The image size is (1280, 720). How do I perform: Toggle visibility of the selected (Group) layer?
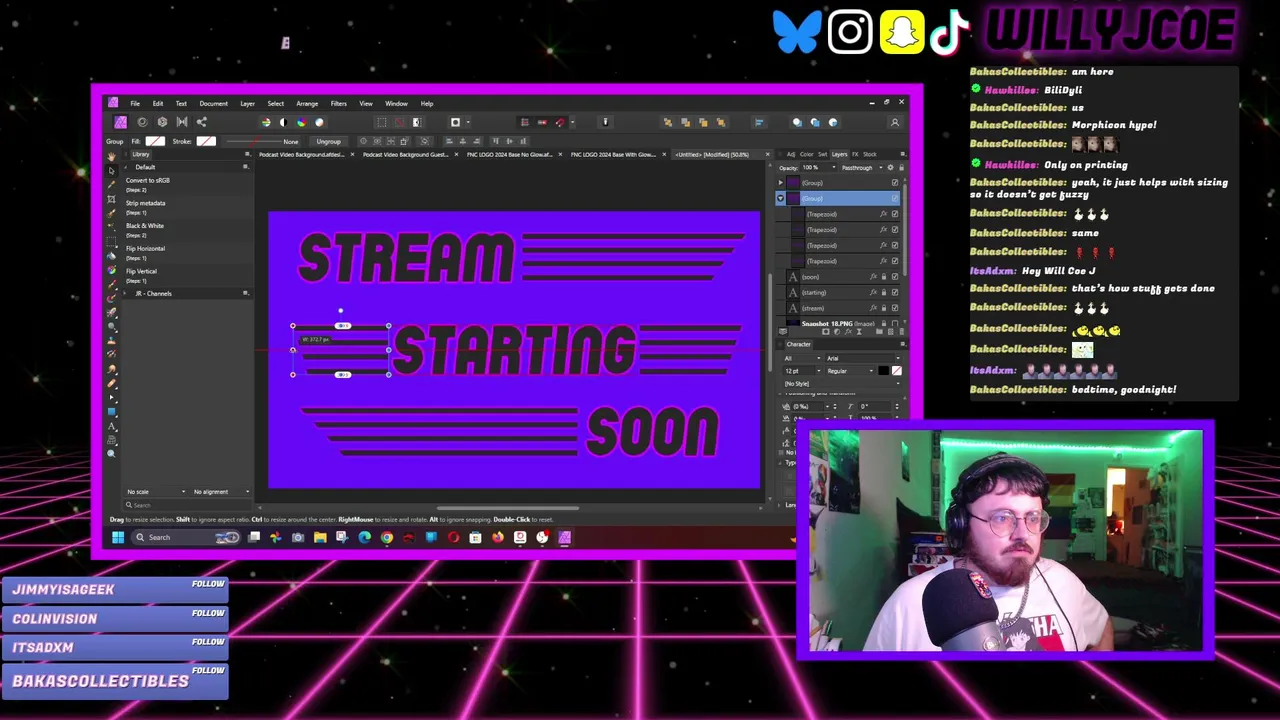coord(895,198)
